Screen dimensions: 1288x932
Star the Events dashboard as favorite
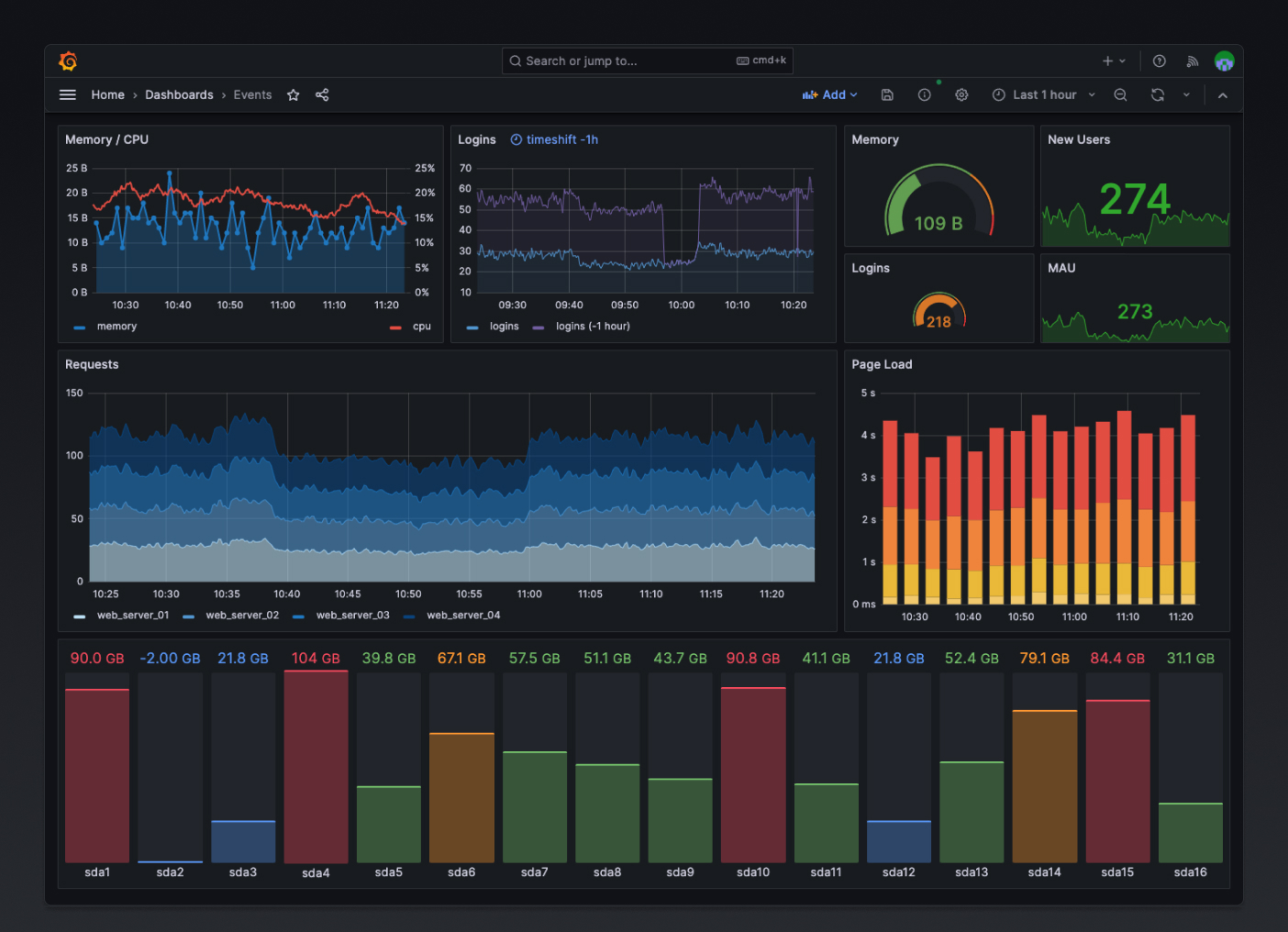click(294, 94)
